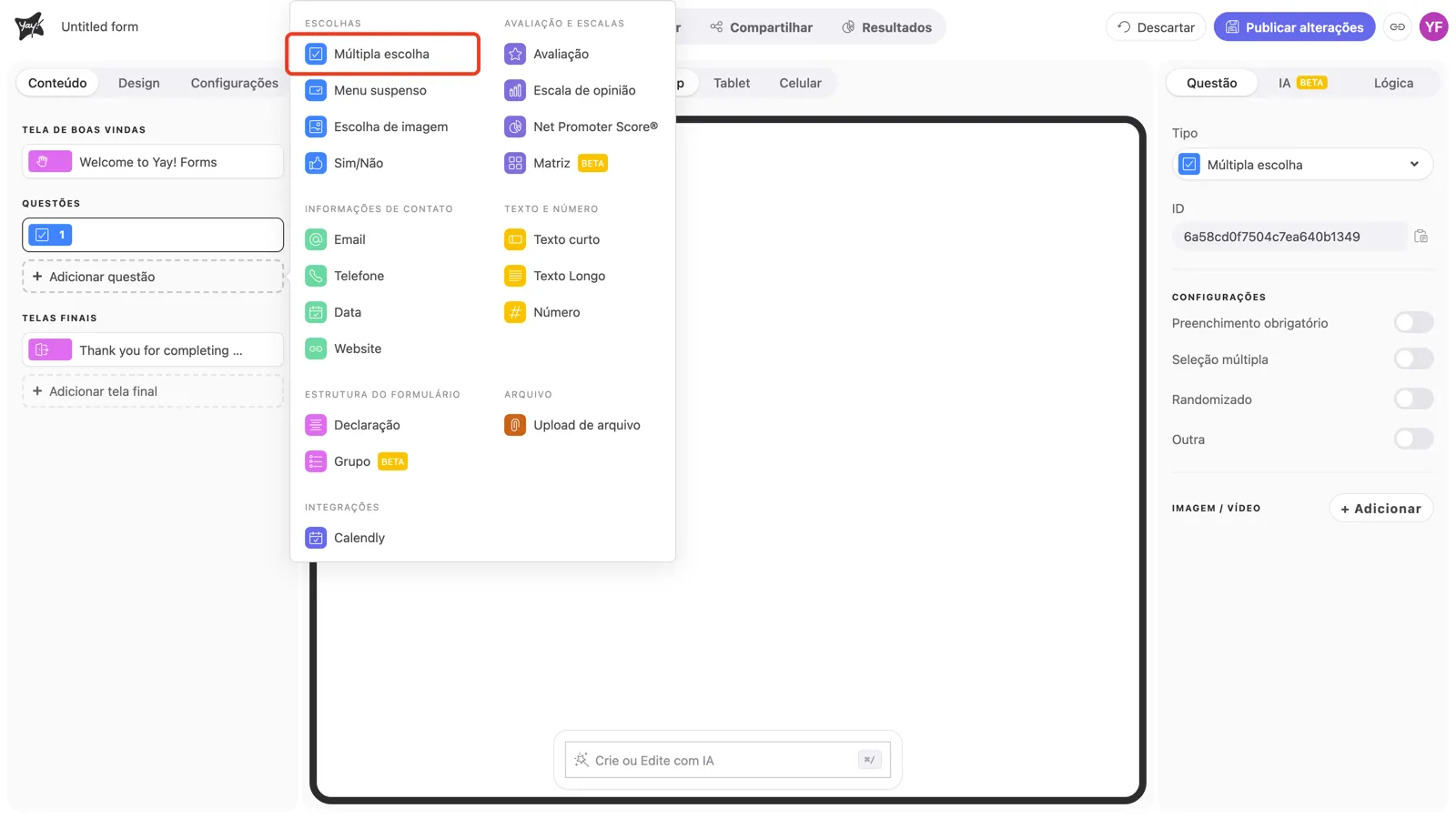Add a Telefone question via its icon
This screenshot has height=819, width=1456.
click(x=316, y=276)
